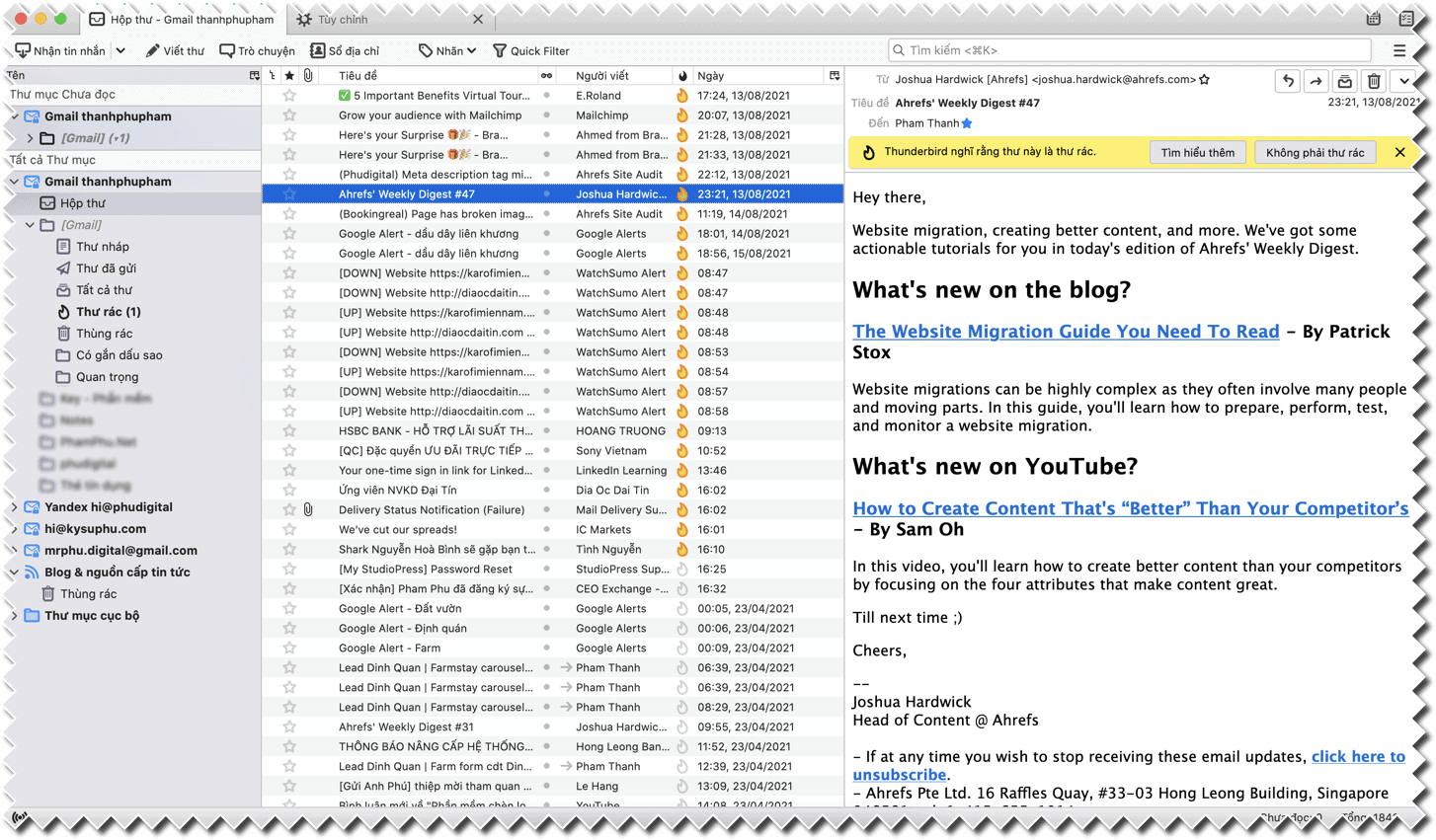Screen dimensions: 1436x840
Task: Click Tìm hiểu thêm in junk bar
Action: pyautogui.click(x=1197, y=153)
